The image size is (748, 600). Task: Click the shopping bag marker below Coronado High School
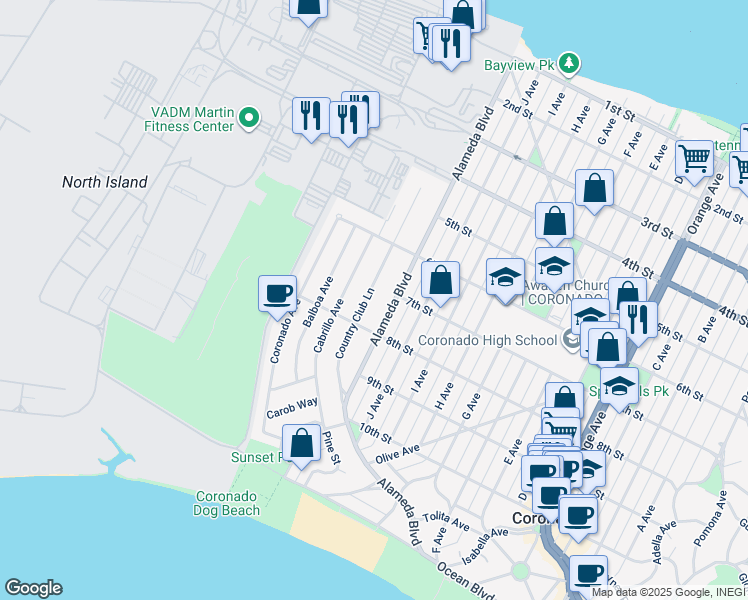(608, 348)
